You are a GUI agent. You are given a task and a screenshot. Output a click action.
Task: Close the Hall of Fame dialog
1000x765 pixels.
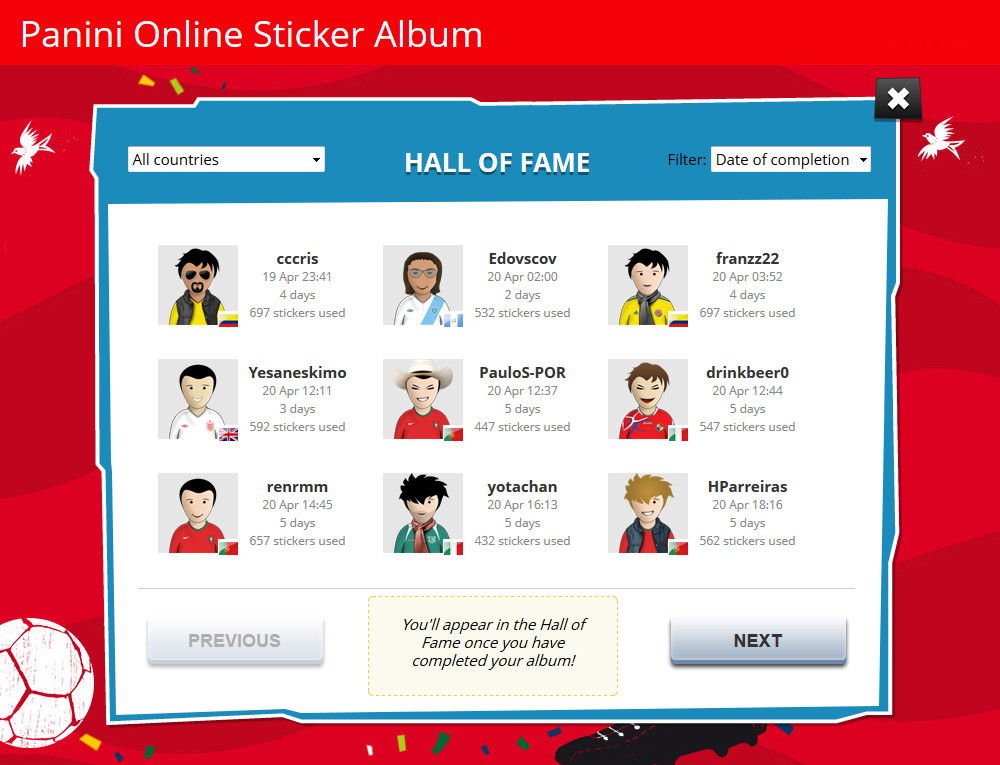[x=898, y=99]
